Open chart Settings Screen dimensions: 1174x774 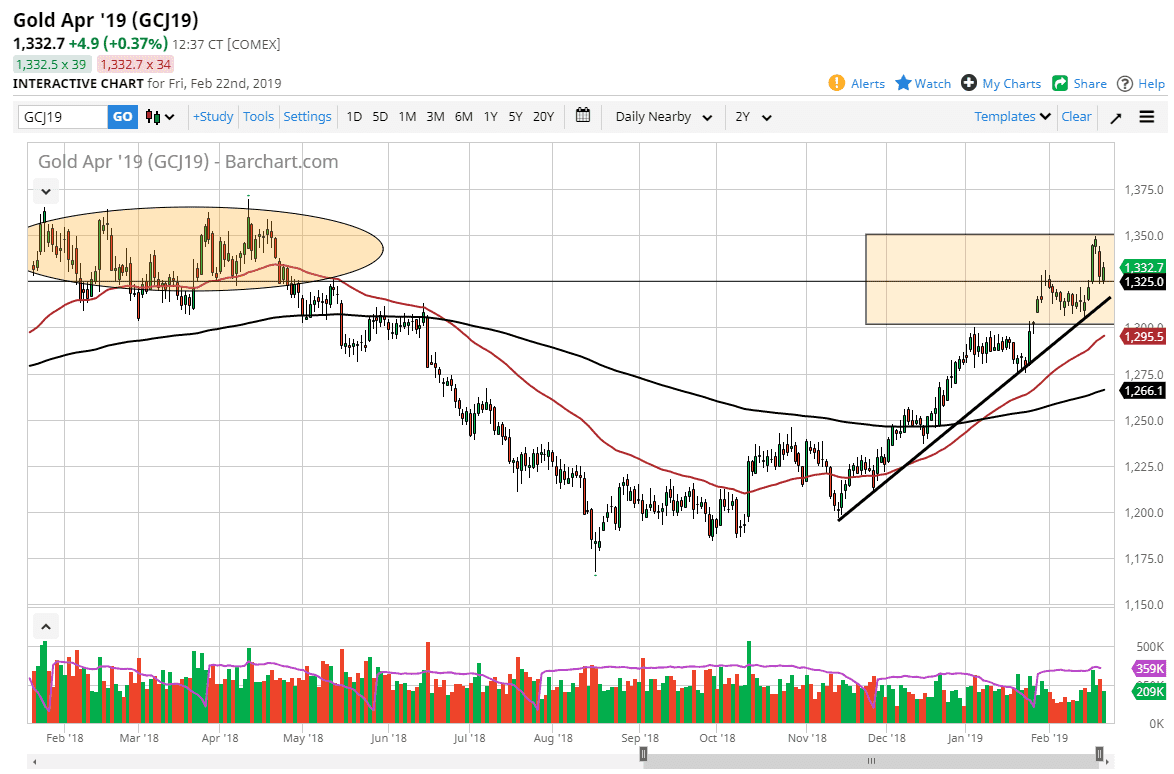click(307, 117)
